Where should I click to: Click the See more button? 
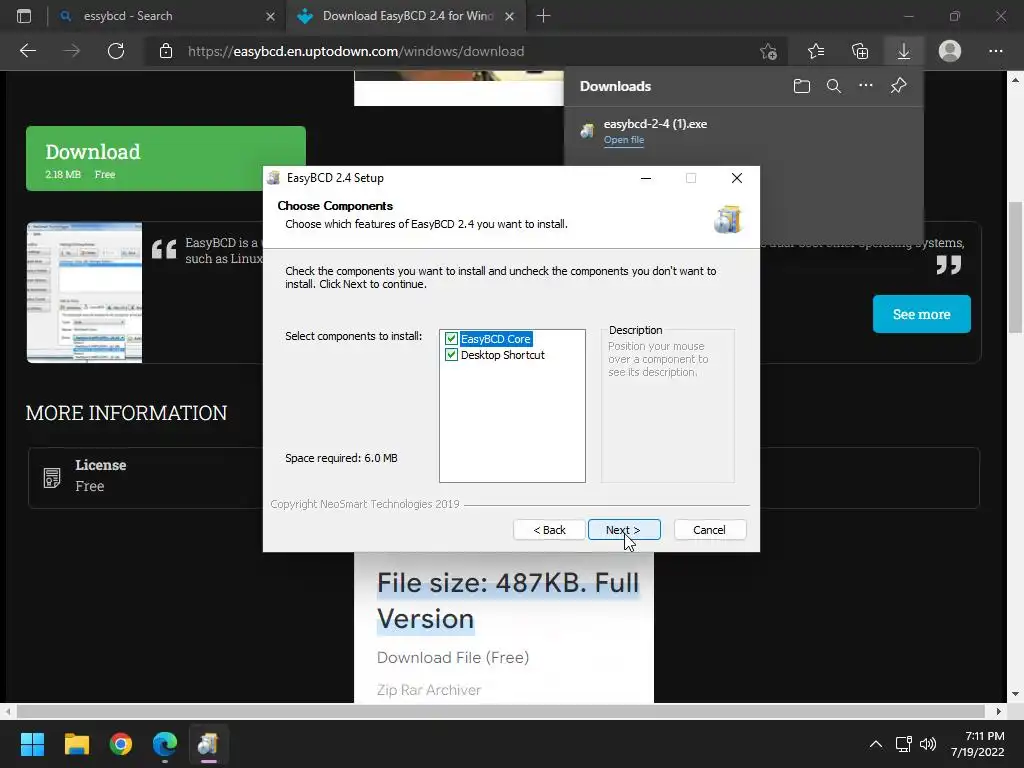(921, 314)
